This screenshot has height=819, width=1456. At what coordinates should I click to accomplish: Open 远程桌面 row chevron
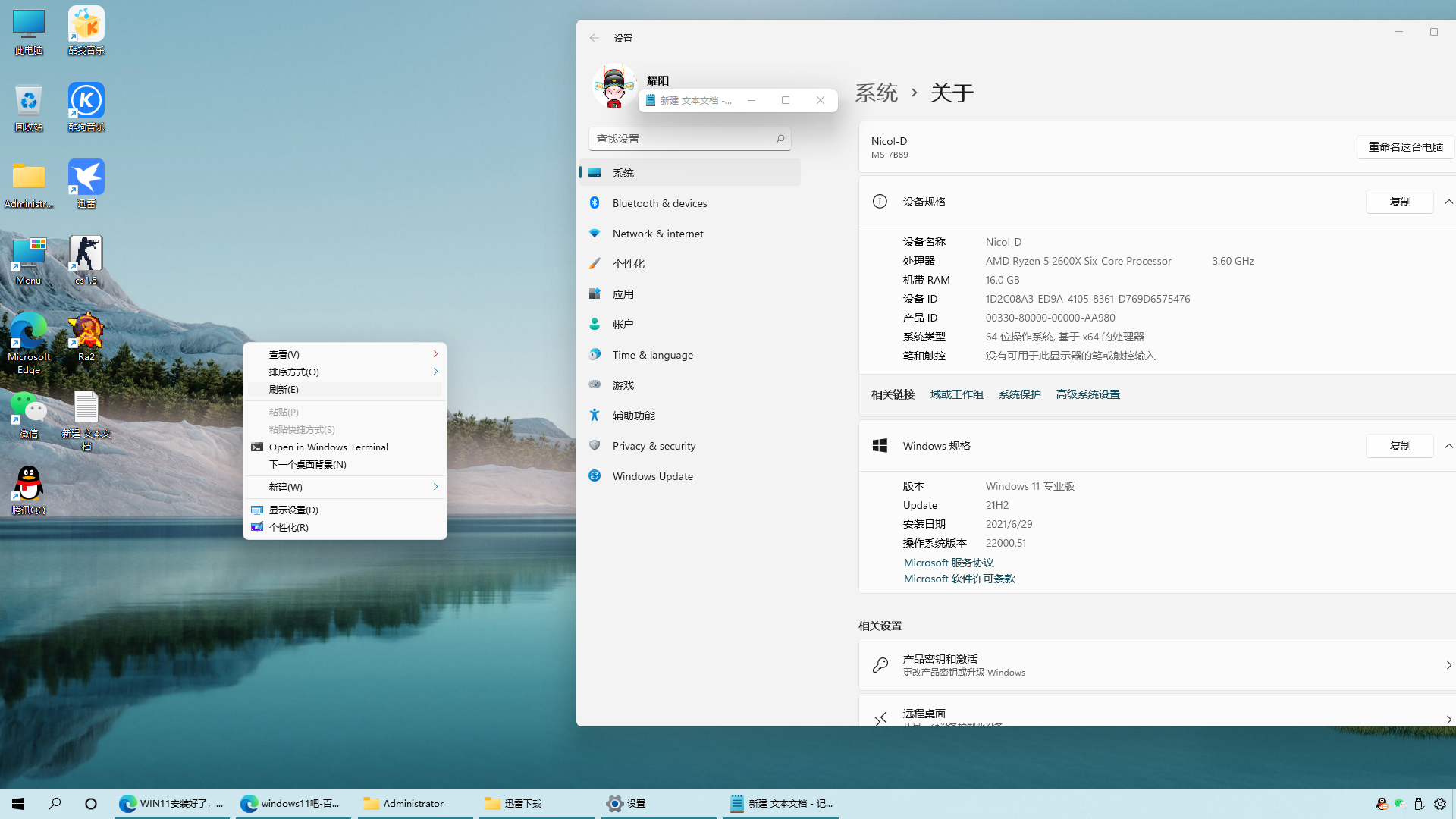tap(1448, 719)
